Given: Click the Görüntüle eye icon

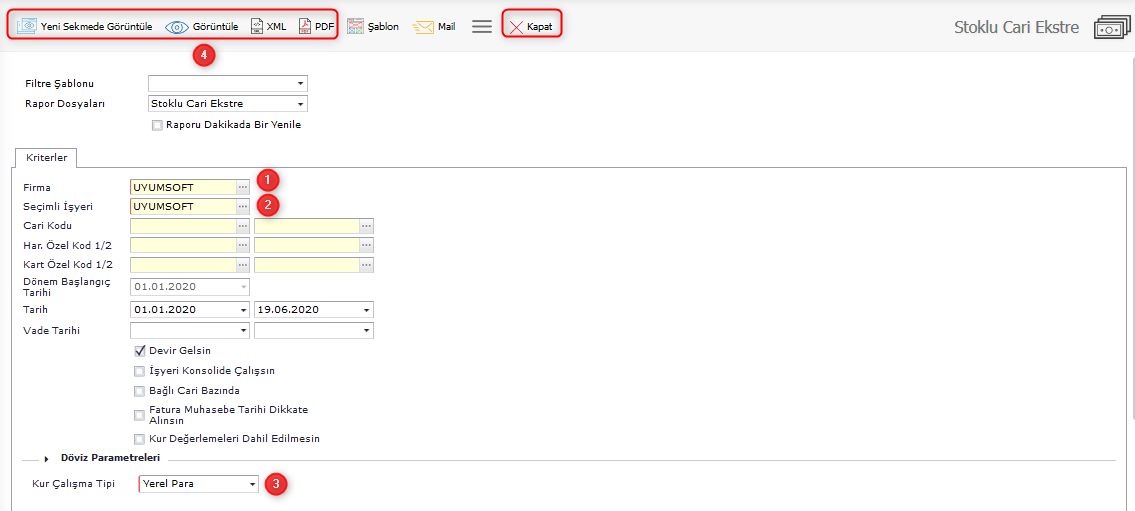Looking at the screenshot, I should coord(177,27).
